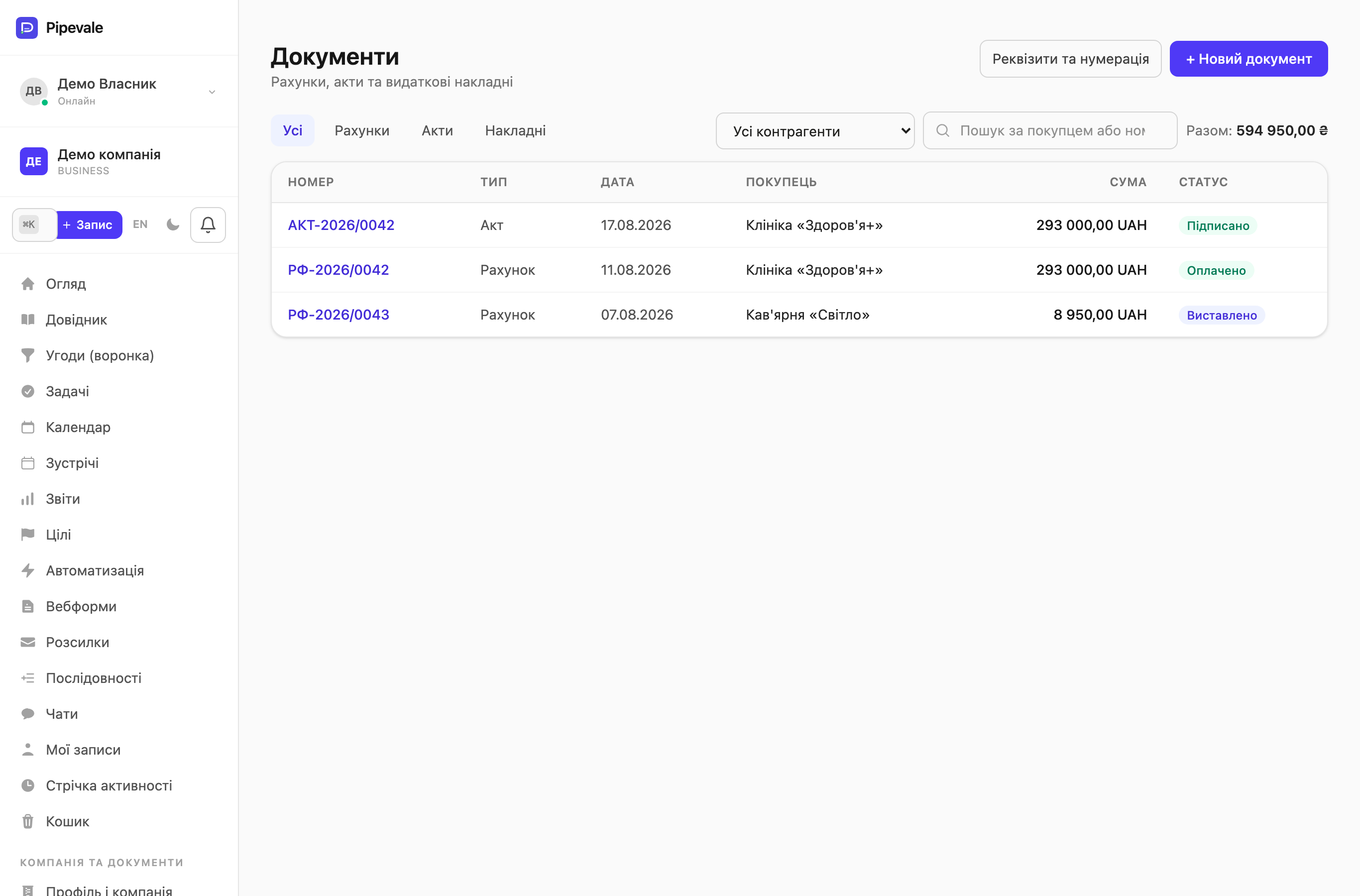The height and width of the screenshot is (896, 1360).
Task: Open the Усі контрагенти dropdown
Action: 815,131
